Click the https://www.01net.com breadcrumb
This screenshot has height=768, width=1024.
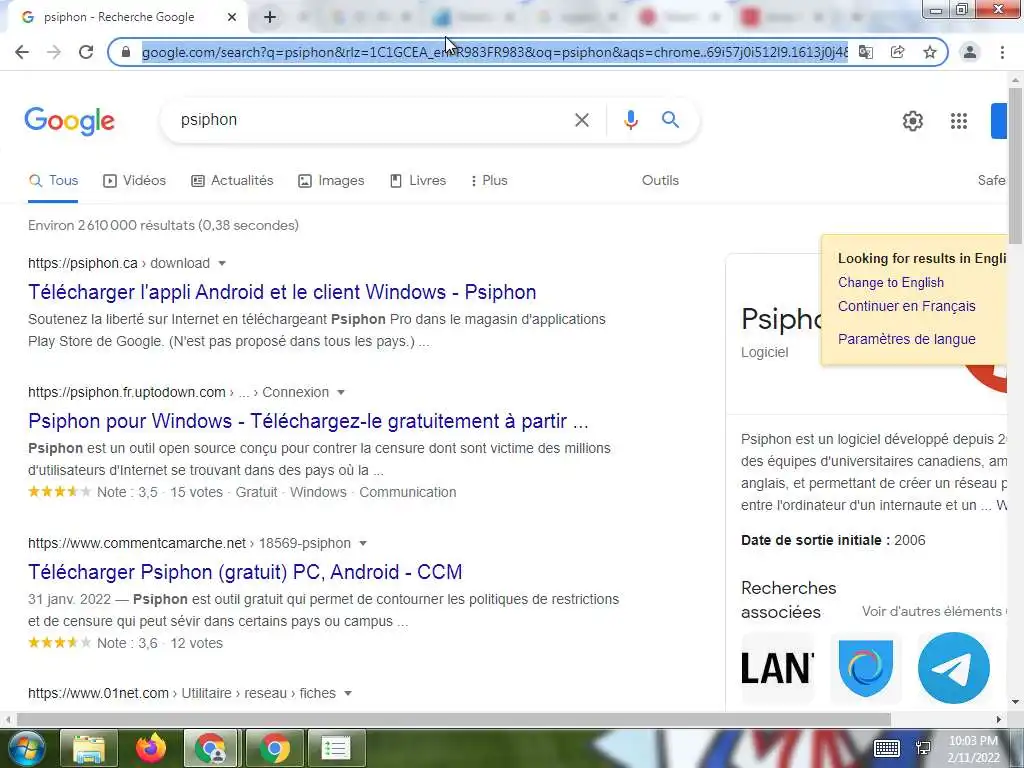(98, 694)
